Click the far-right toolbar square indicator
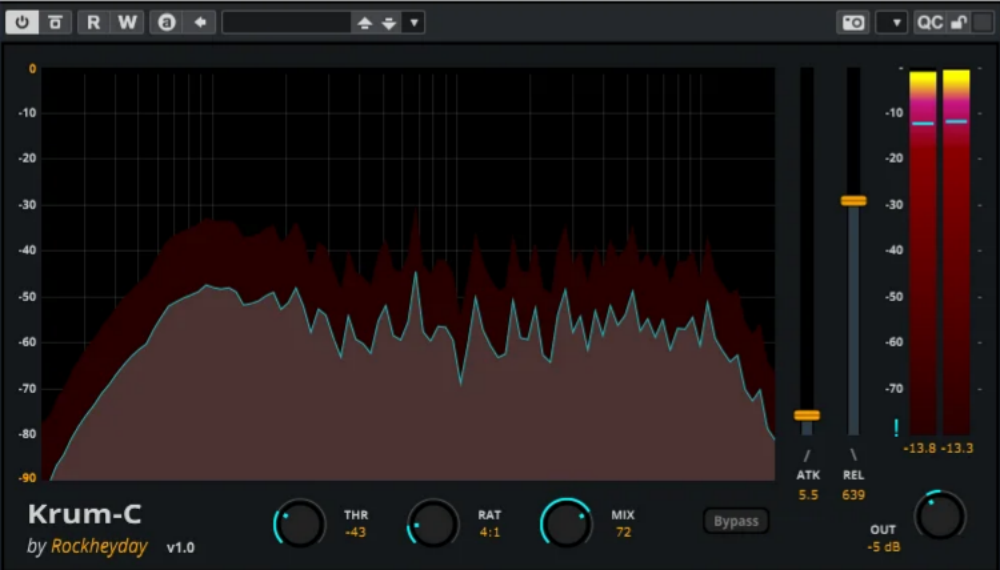The height and width of the screenshot is (570, 1000). point(983,23)
